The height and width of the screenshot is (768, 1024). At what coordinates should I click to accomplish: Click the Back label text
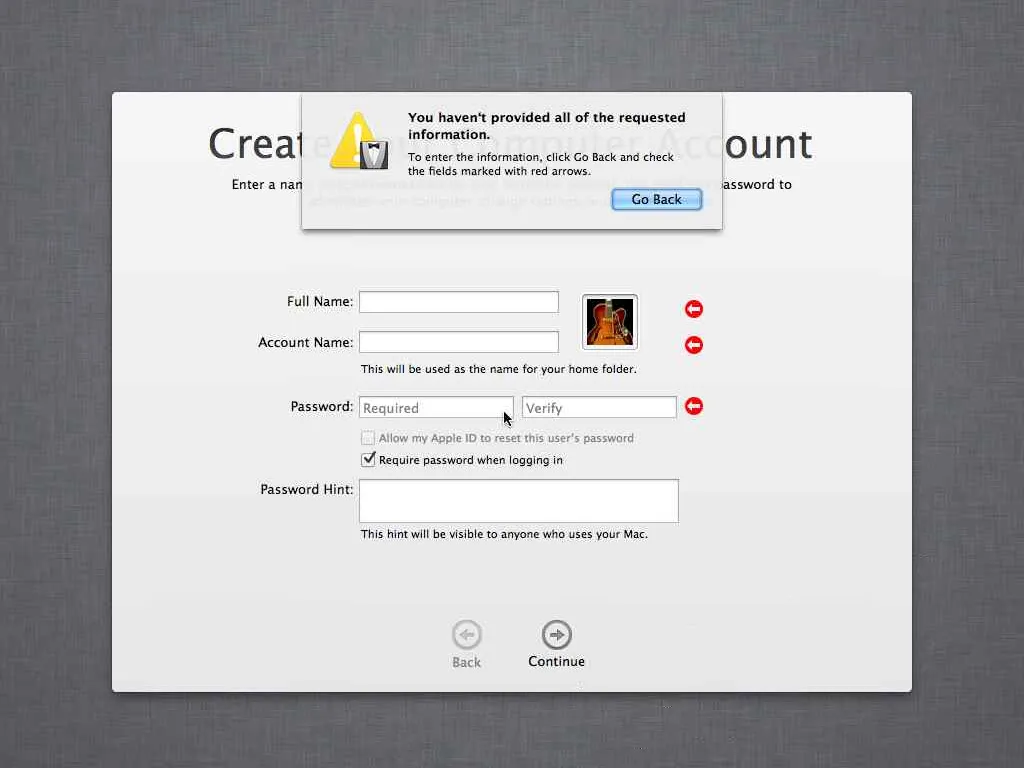(x=466, y=662)
